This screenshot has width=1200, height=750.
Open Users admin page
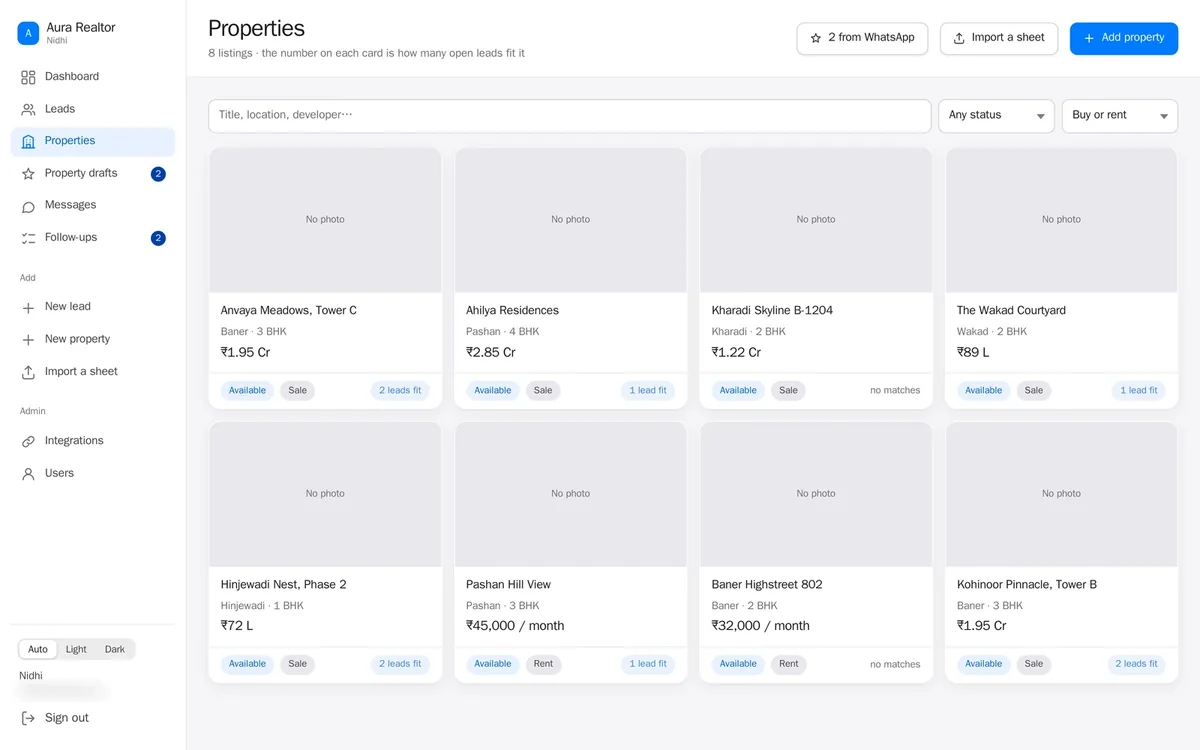(x=93, y=474)
